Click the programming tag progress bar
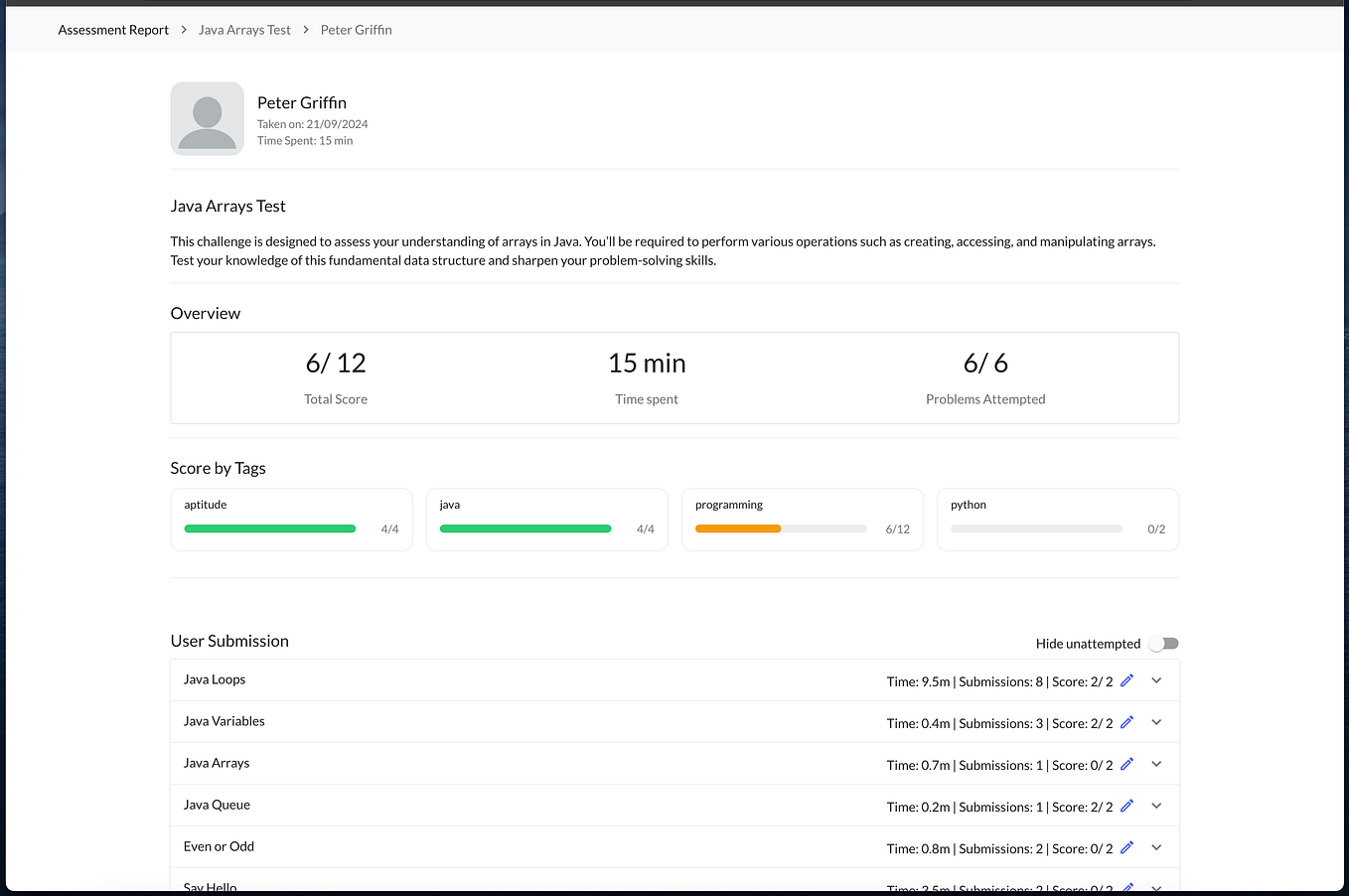The height and width of the screenshot is (896, 1349). click(x=780, y=528)
